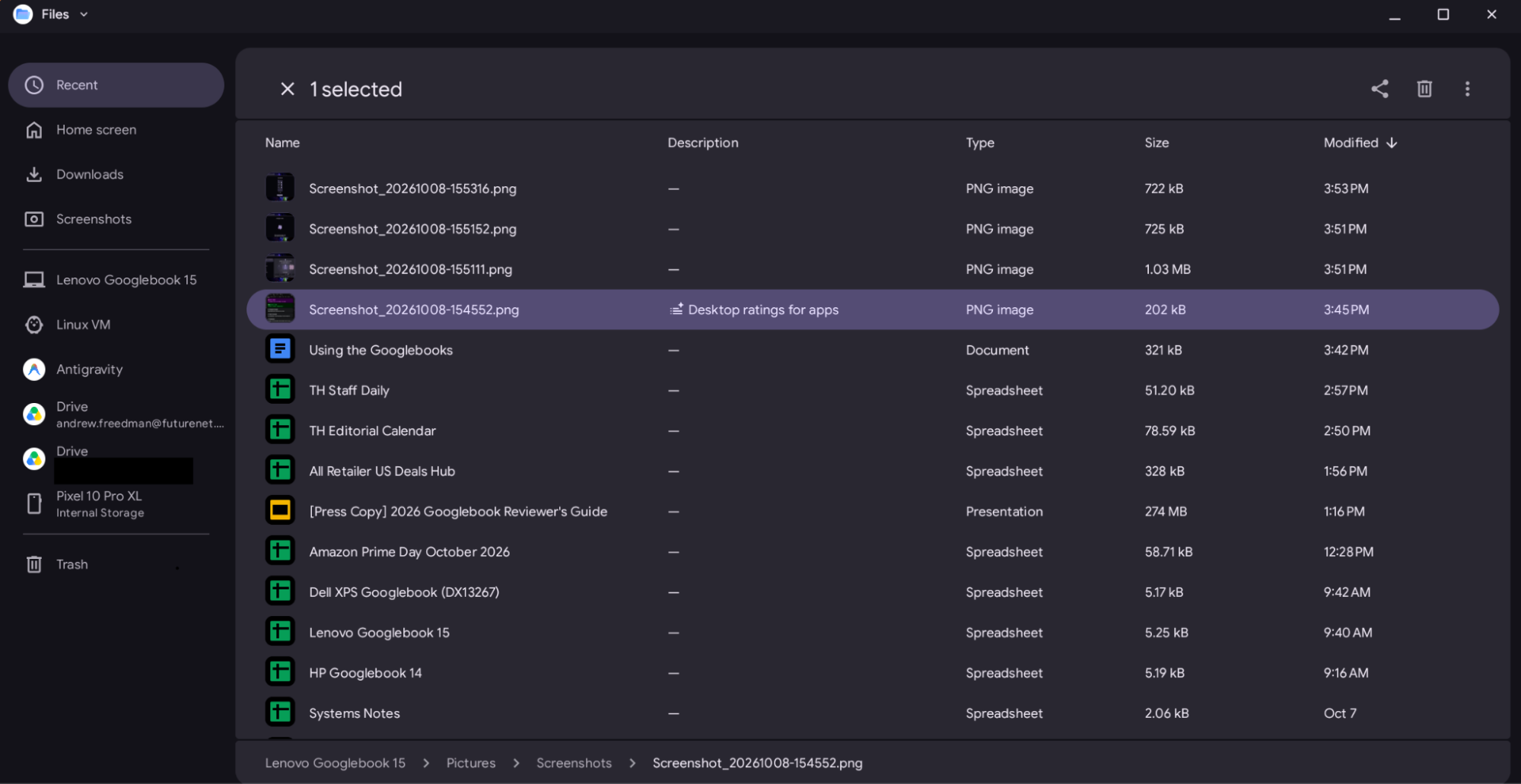1521x784 pixels.
Task: Open the Trash folder
Action: click(116, 564)
